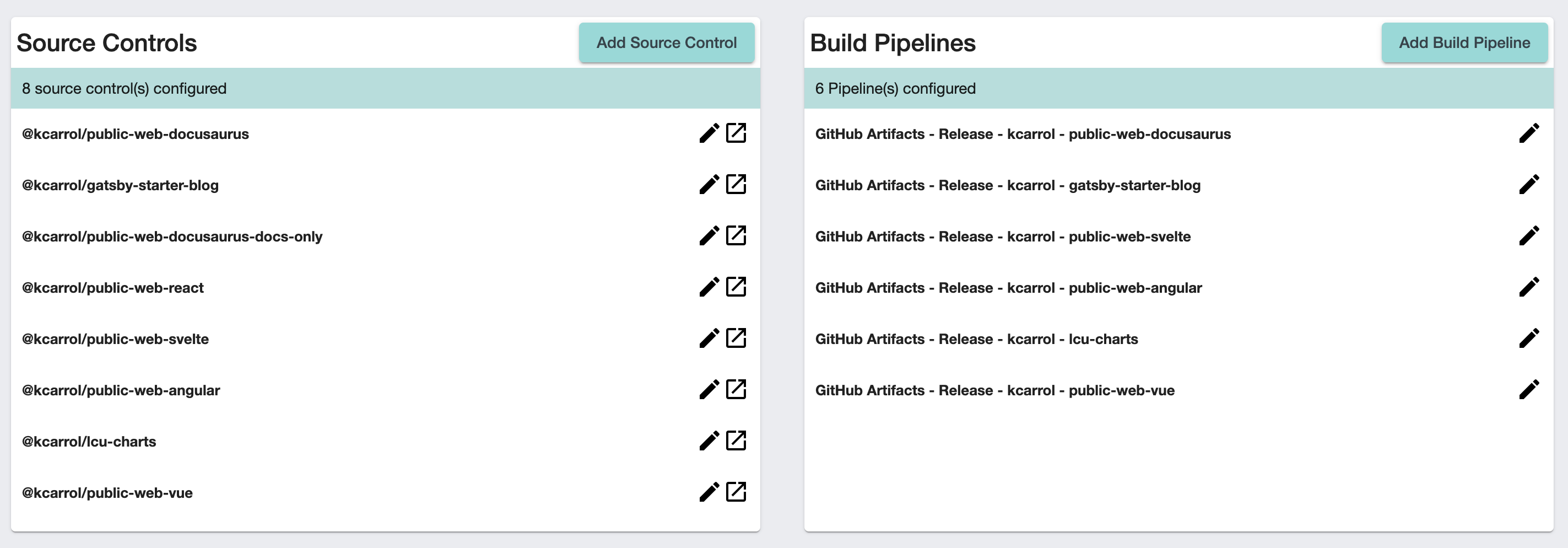The width and height of the screenshot is (1568, 548).
Task: Edit the @kcarrol/public-web-docusaurus source control
Action: pos(709,133)
